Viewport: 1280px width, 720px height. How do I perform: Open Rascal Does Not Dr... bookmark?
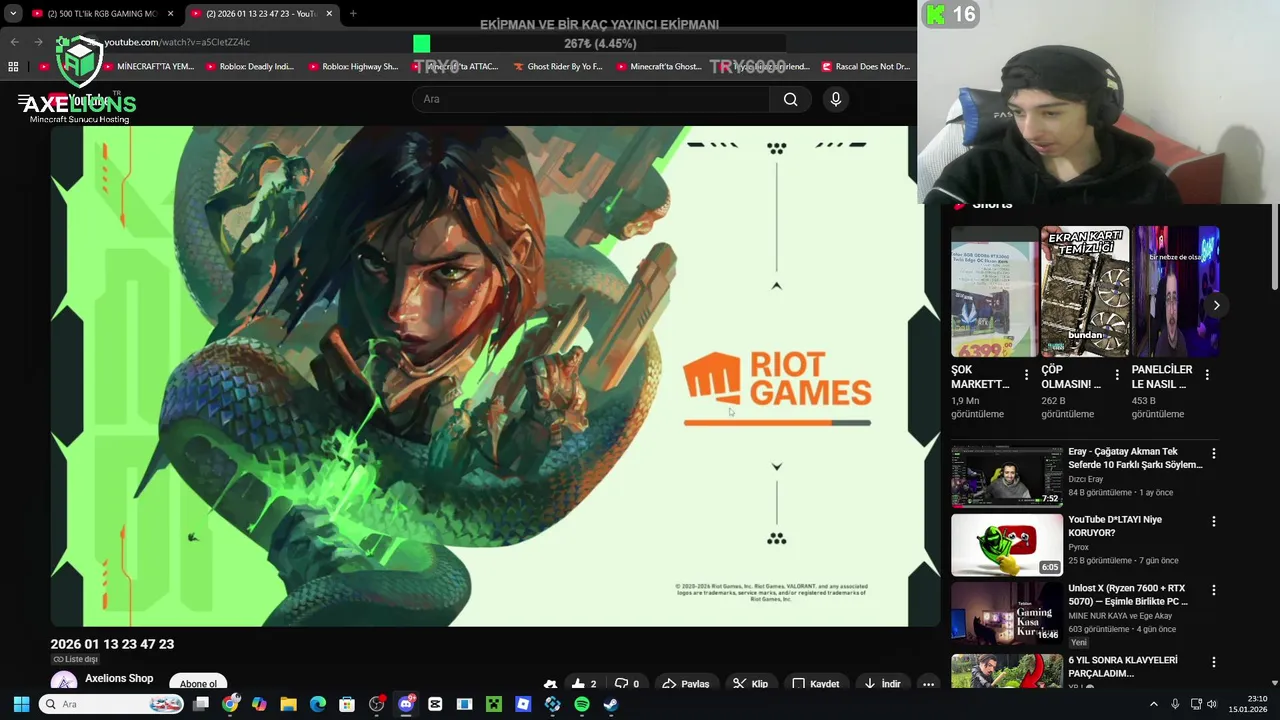coord(867,67)
